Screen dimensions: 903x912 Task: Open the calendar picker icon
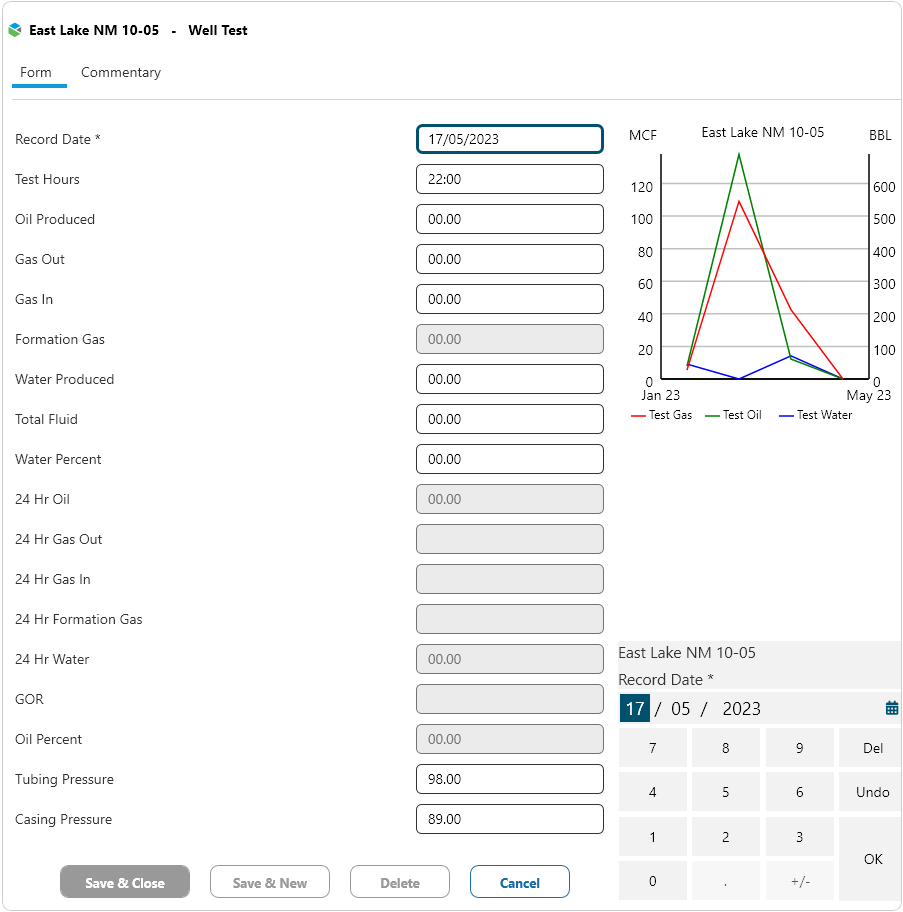(x=892, y=708)
